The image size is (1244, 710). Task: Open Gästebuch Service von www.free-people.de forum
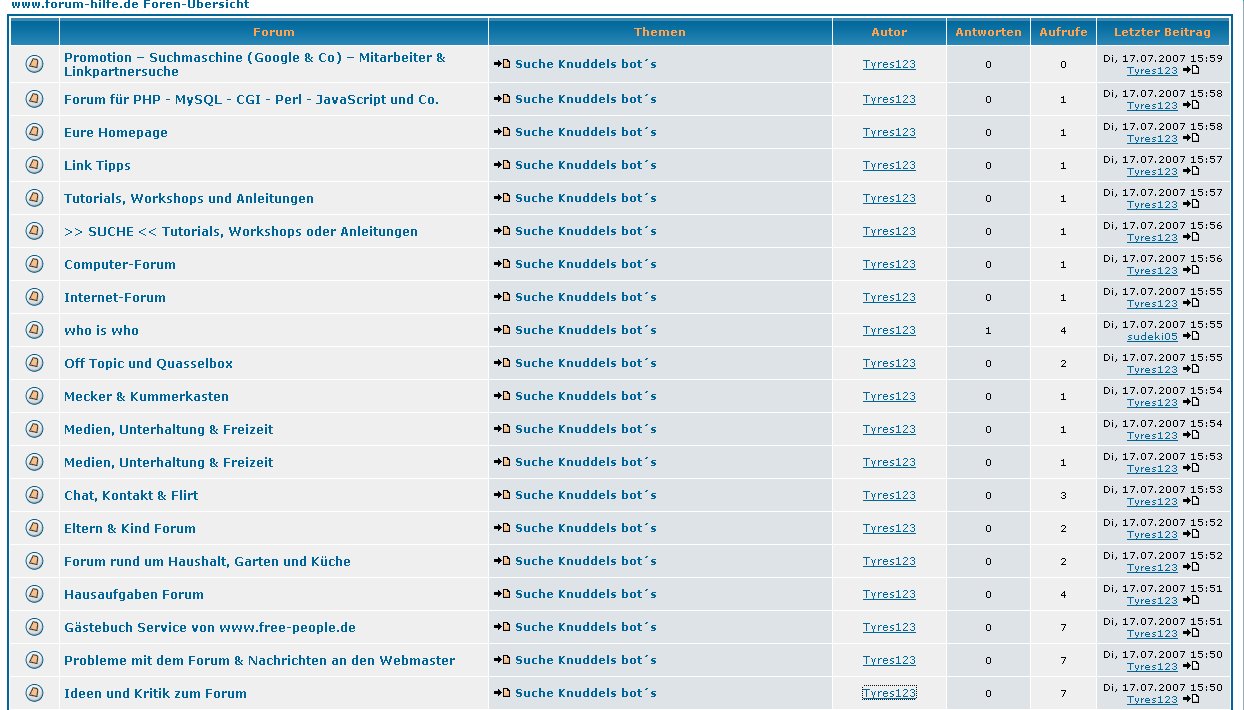click(209, 627)
